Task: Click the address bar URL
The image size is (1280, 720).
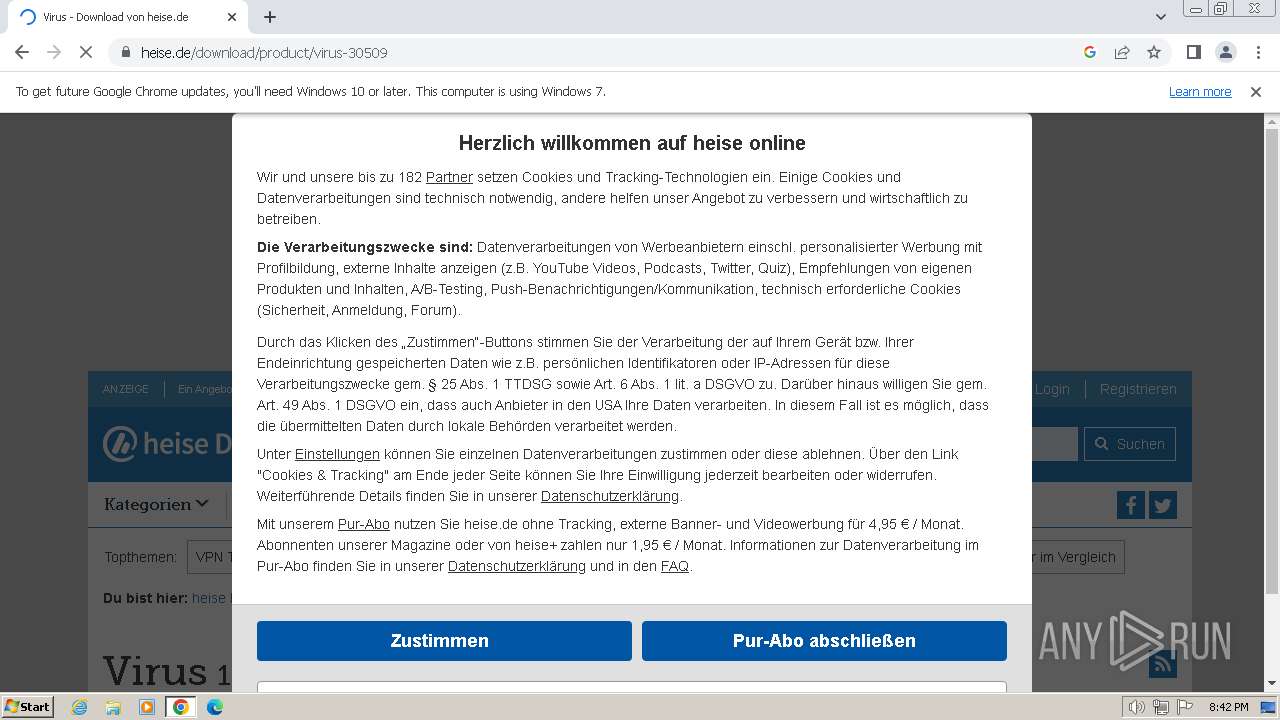Action: pos(264,52)
